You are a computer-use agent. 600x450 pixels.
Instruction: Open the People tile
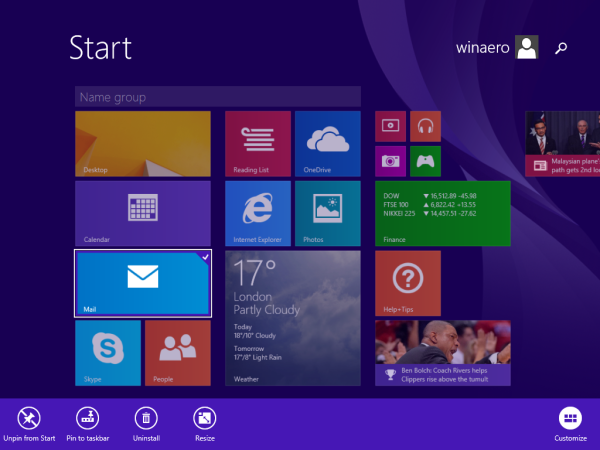pyautogui.click(x=178, y=353)
